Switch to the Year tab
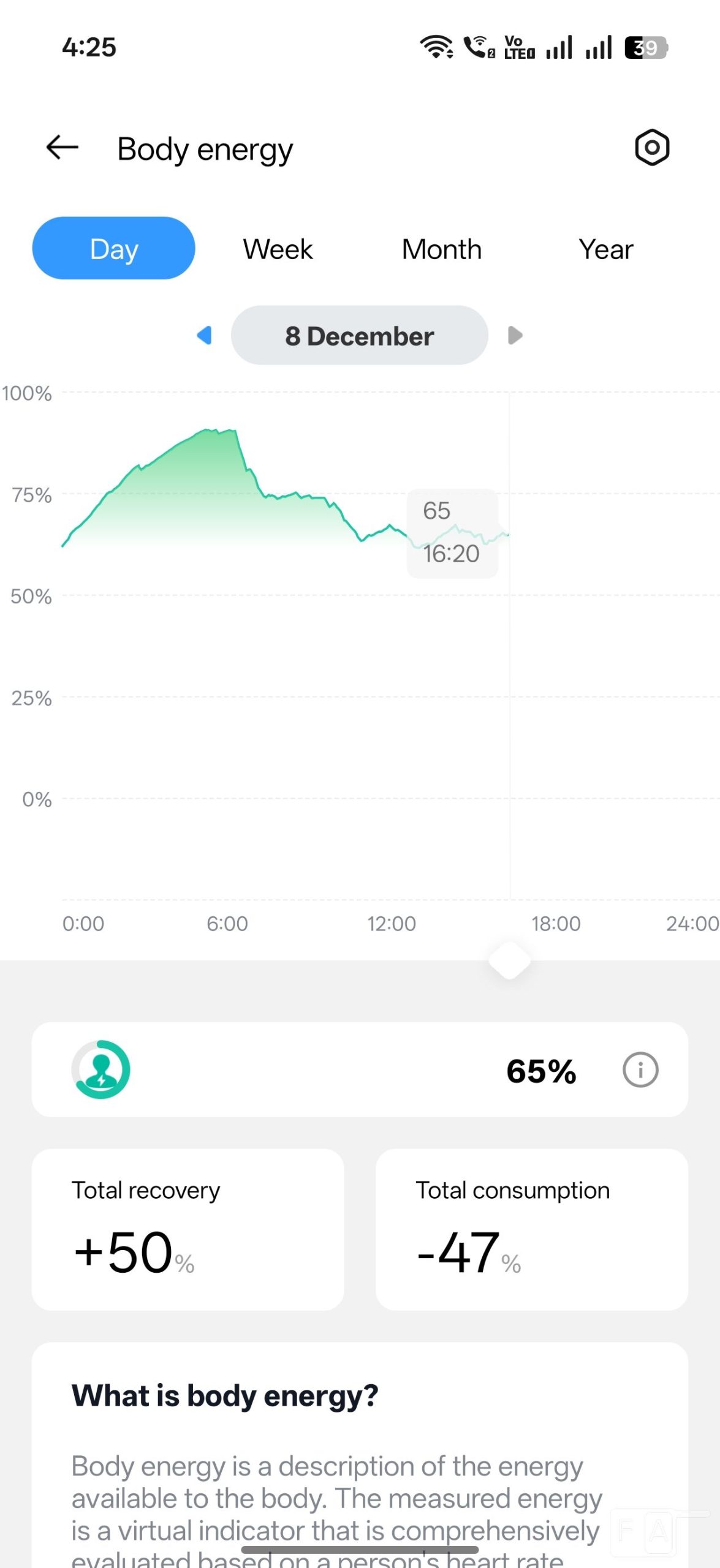 pyautogui.click(x=605, y=249)
